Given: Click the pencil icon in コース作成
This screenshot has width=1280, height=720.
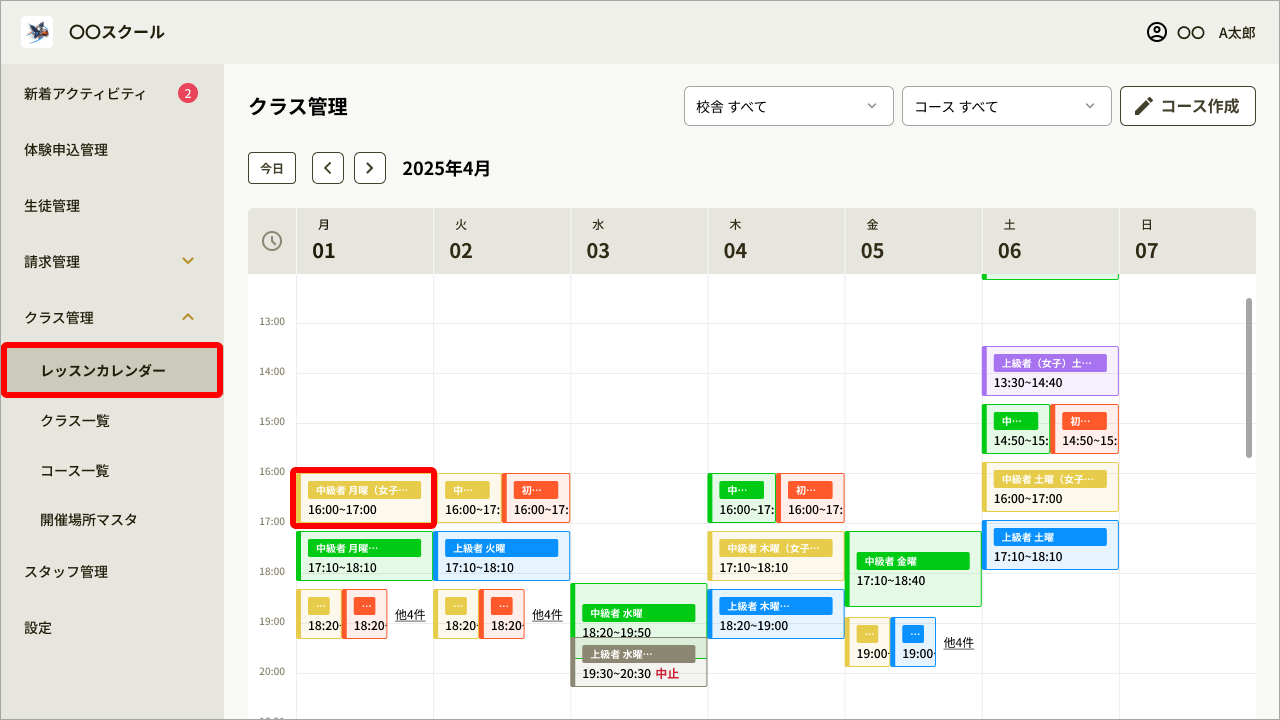Looking at the screenshot, I should pyautogui.click(x=1144, y=106).
